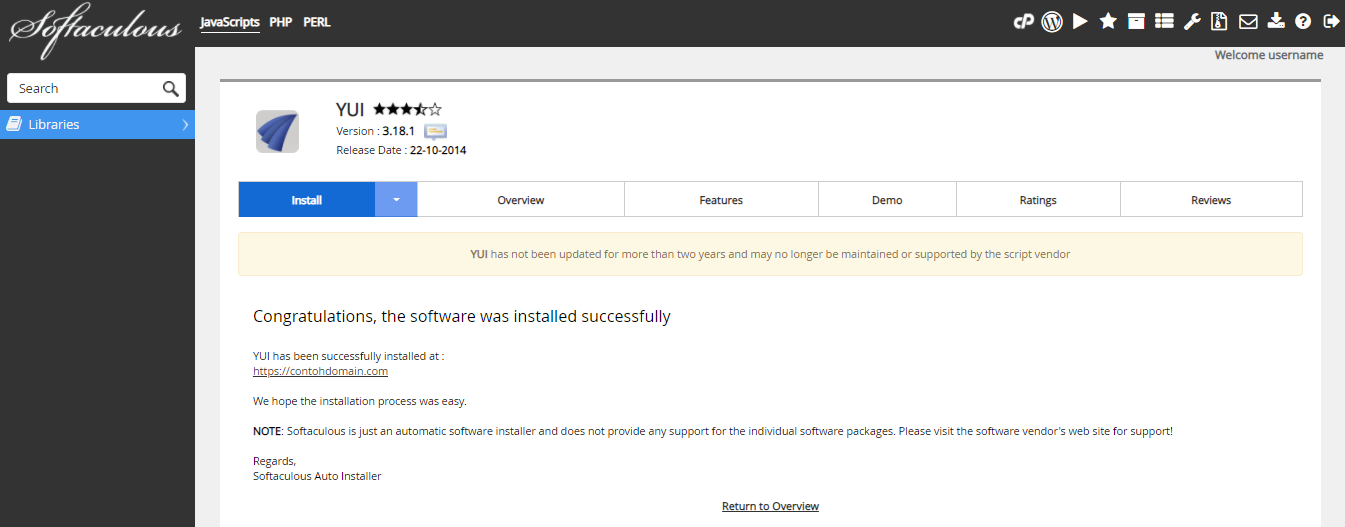Select the PERL scripts menu
The height and width of the screenshot is (527, 1345).
317,22
